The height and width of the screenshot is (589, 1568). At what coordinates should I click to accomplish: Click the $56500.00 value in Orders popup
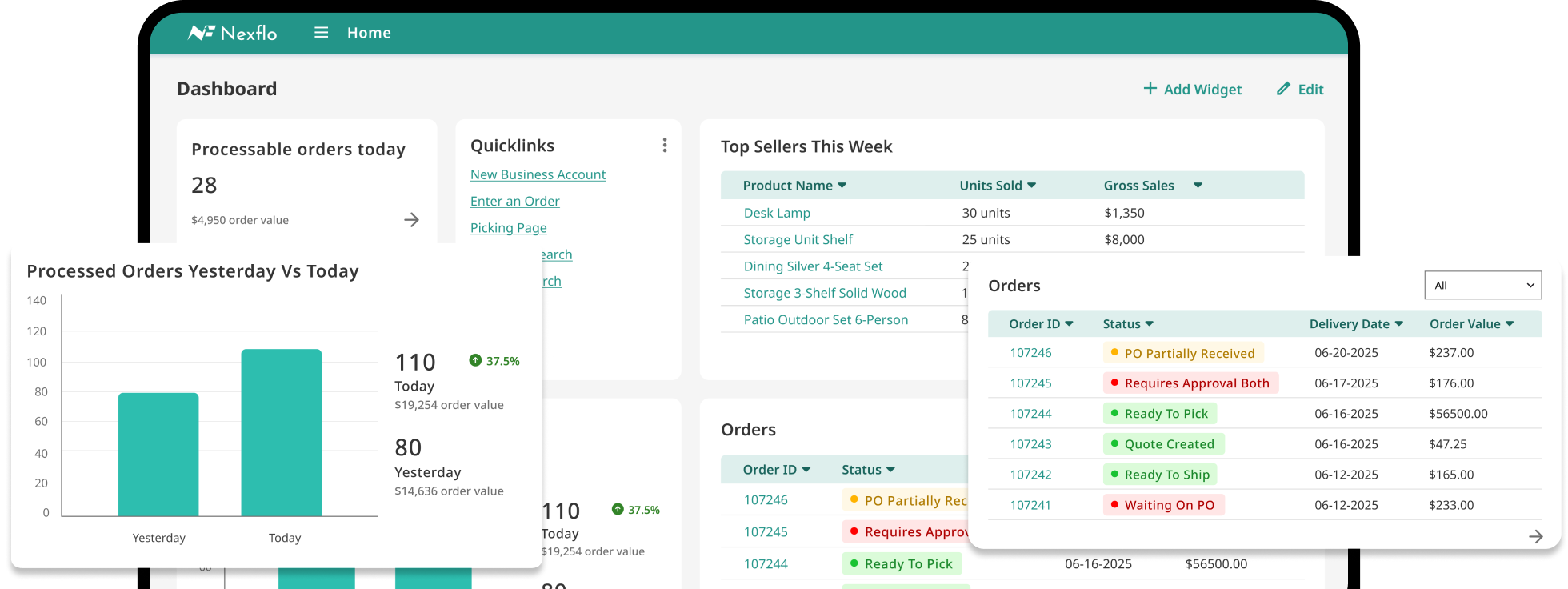(1458, 414)
